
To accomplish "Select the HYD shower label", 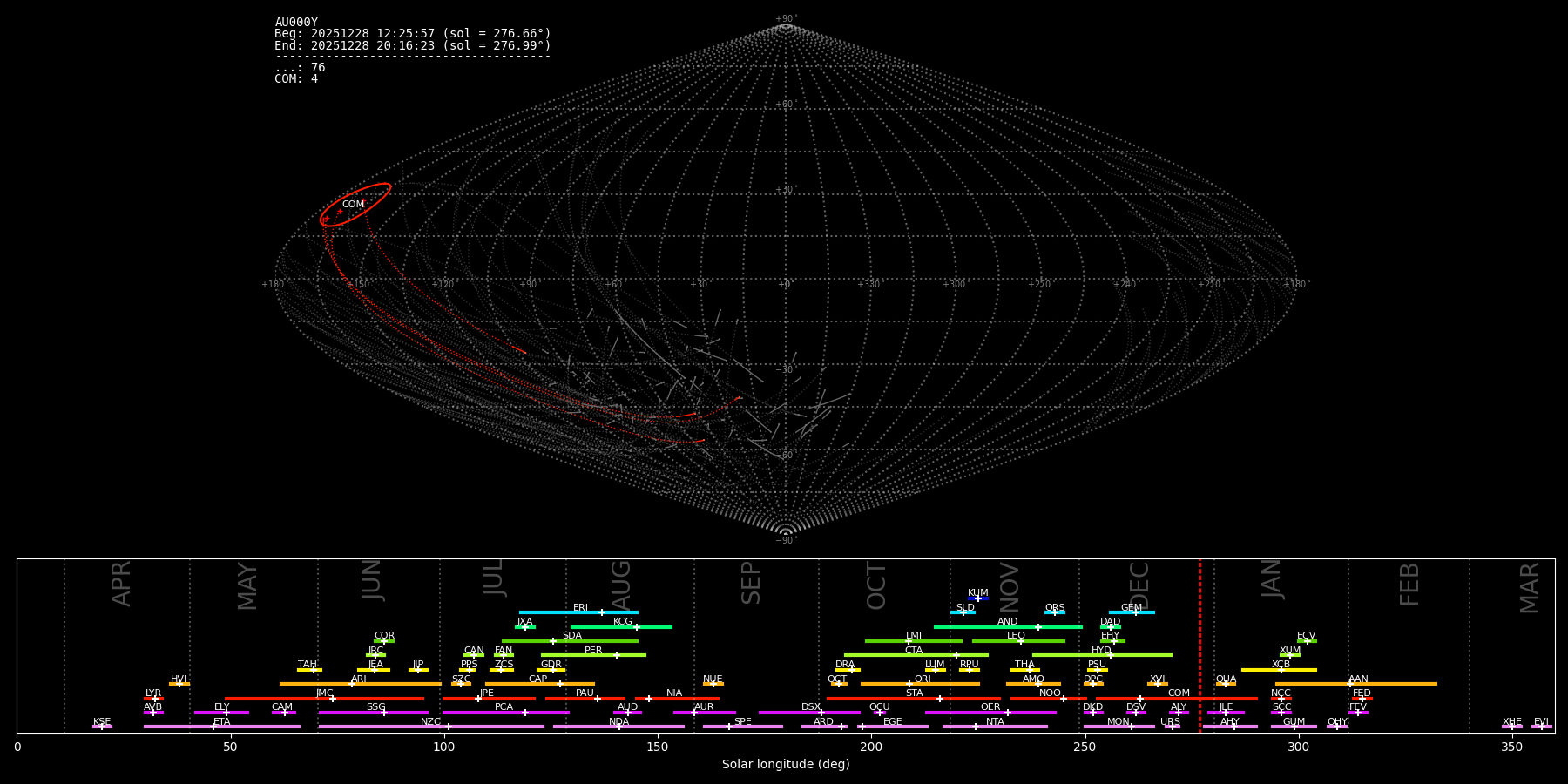I will point(1101,651).
